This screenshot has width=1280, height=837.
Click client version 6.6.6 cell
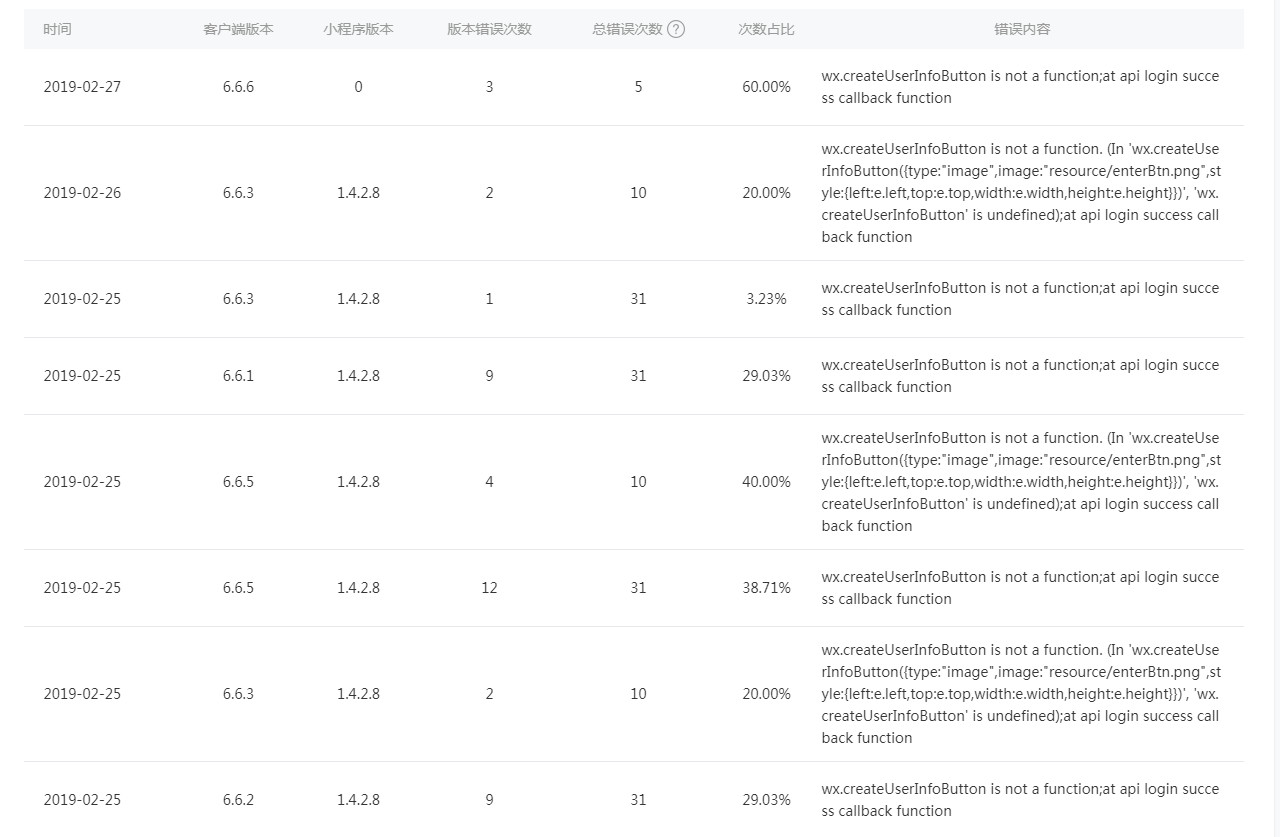[x=238, y=87]
